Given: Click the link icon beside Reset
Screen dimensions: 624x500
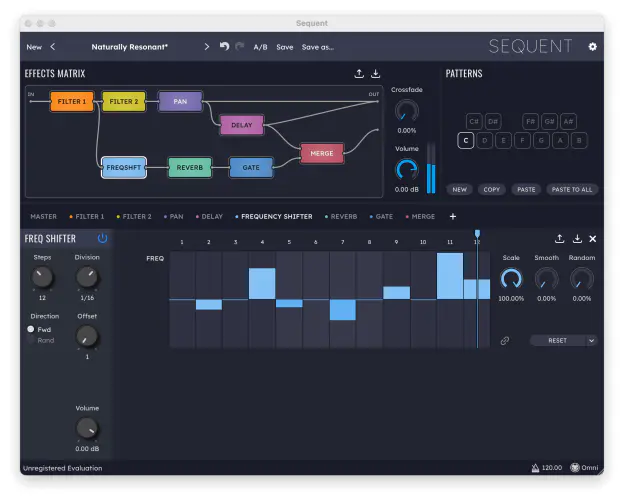Looking at the screenshot, I should 505,341.
